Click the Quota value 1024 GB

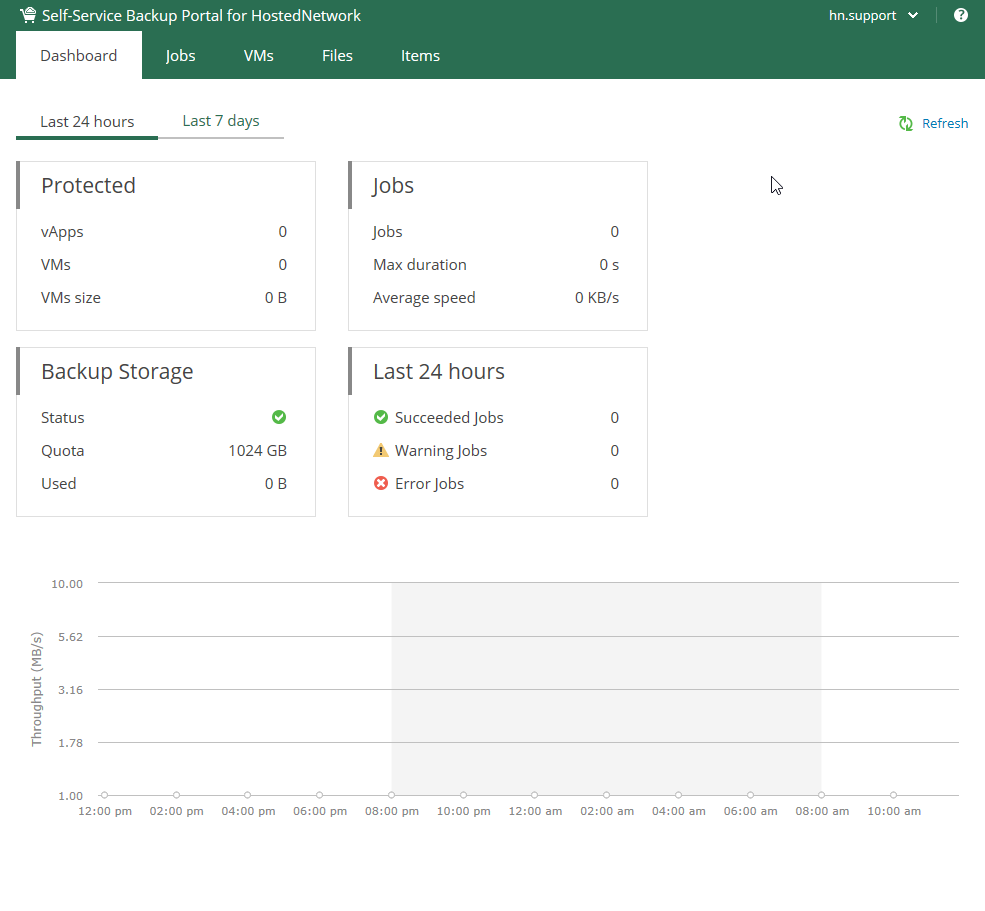258,450
